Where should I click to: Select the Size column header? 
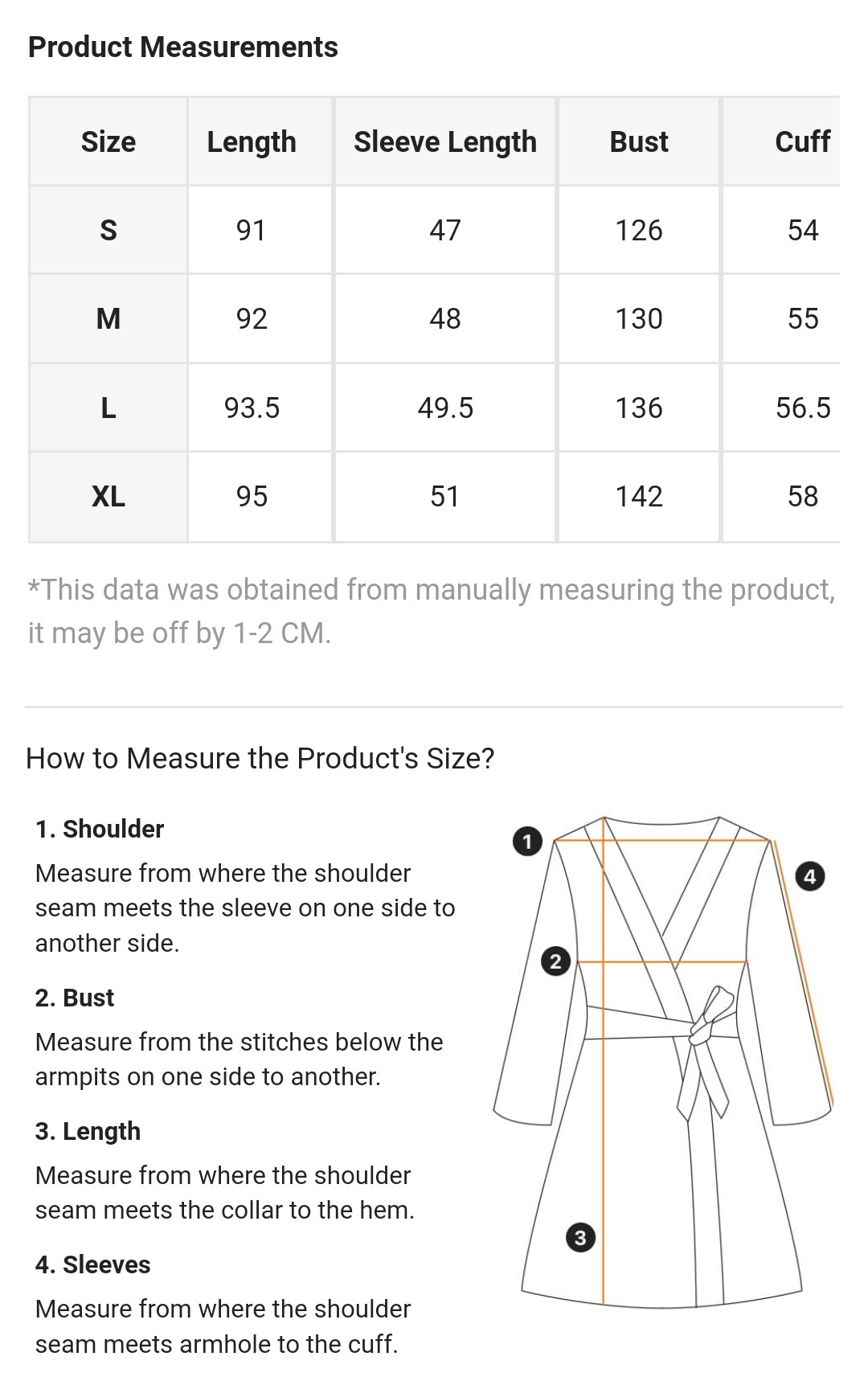[108, 141]
